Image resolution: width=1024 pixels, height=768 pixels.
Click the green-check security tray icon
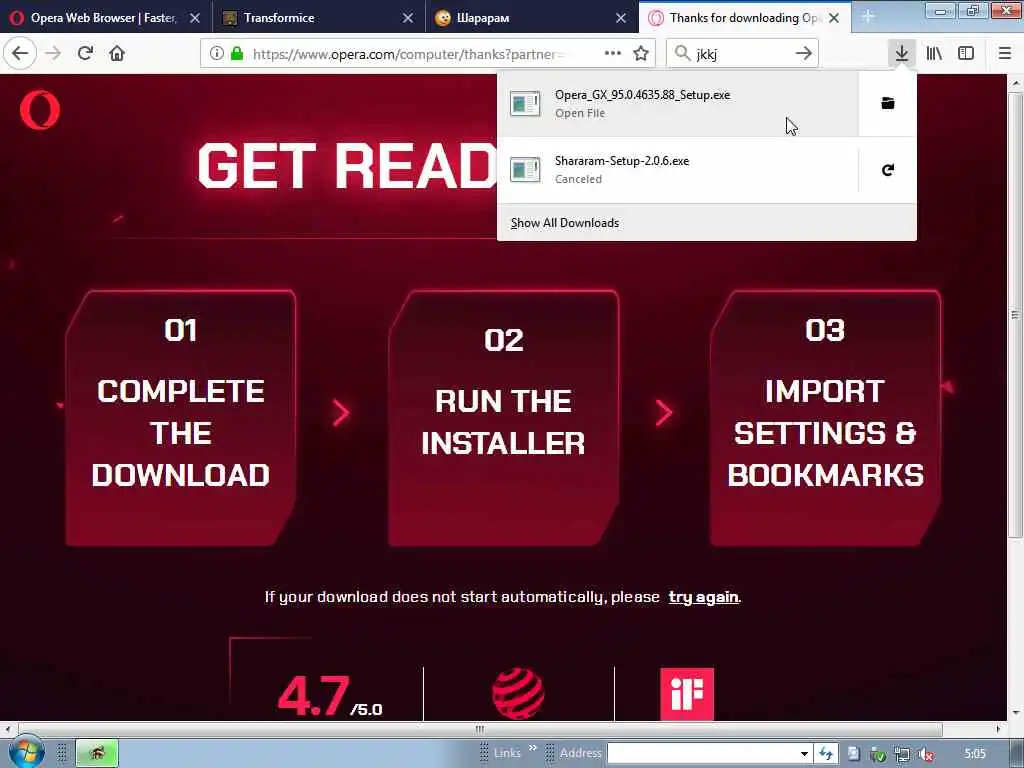coord(878,754)
